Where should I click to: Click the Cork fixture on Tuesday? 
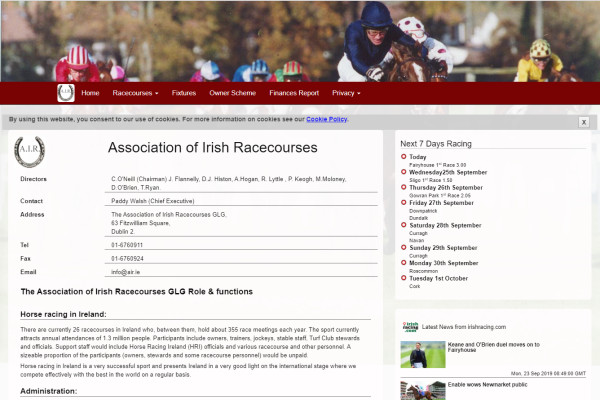tap(414, 286)
